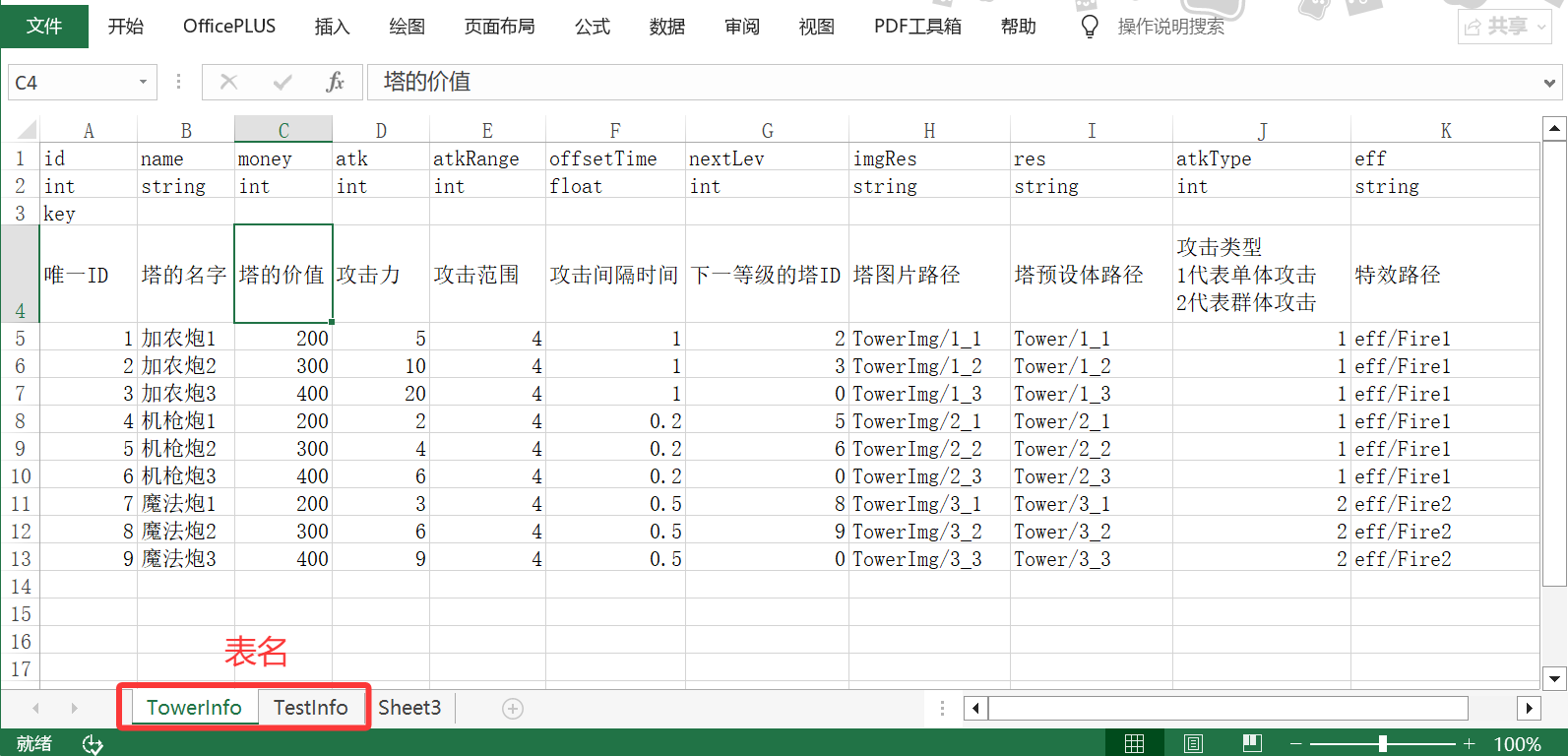Open the 插入 ribbon tab

(x=332, y=27)
